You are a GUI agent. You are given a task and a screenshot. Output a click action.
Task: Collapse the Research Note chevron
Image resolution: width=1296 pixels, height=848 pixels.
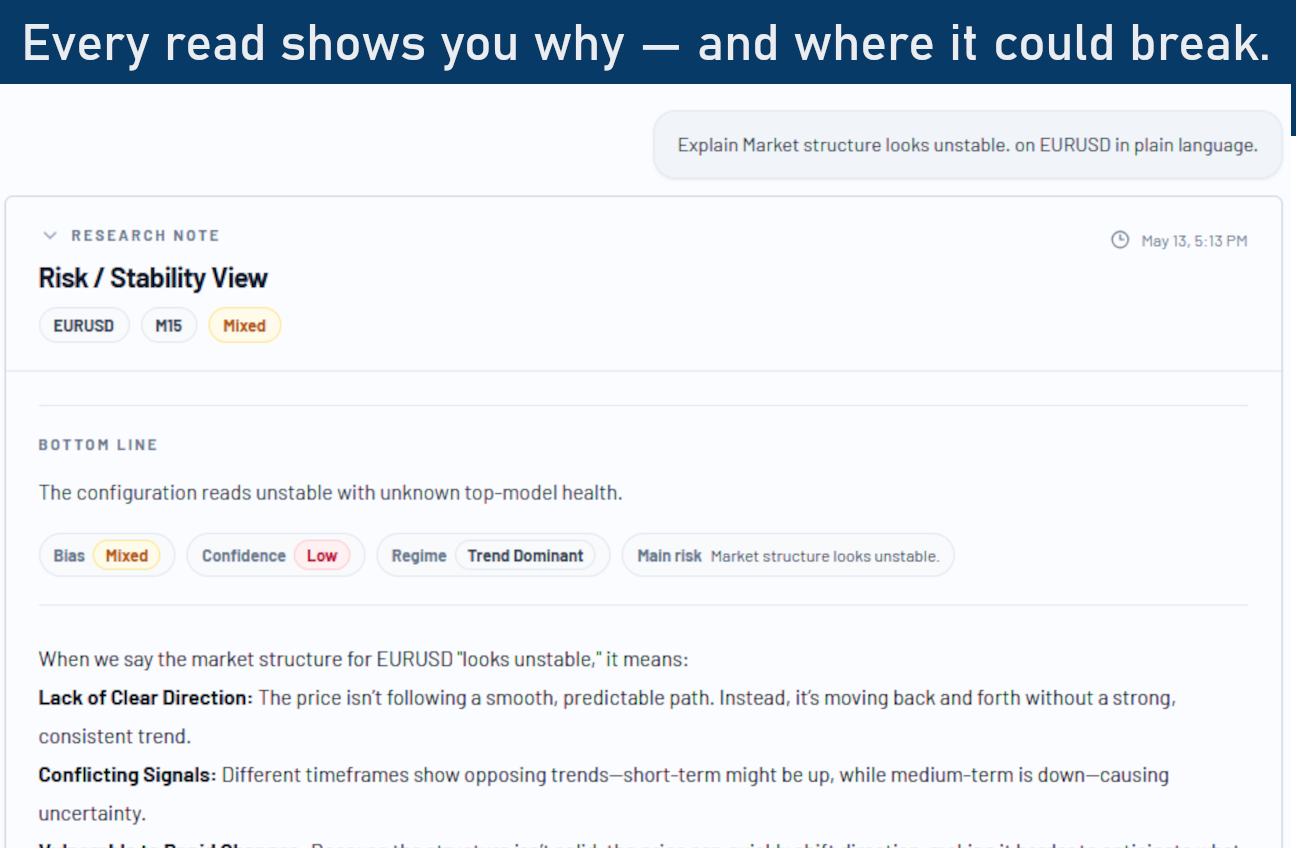pyautogui.click(x=50, y=236)
